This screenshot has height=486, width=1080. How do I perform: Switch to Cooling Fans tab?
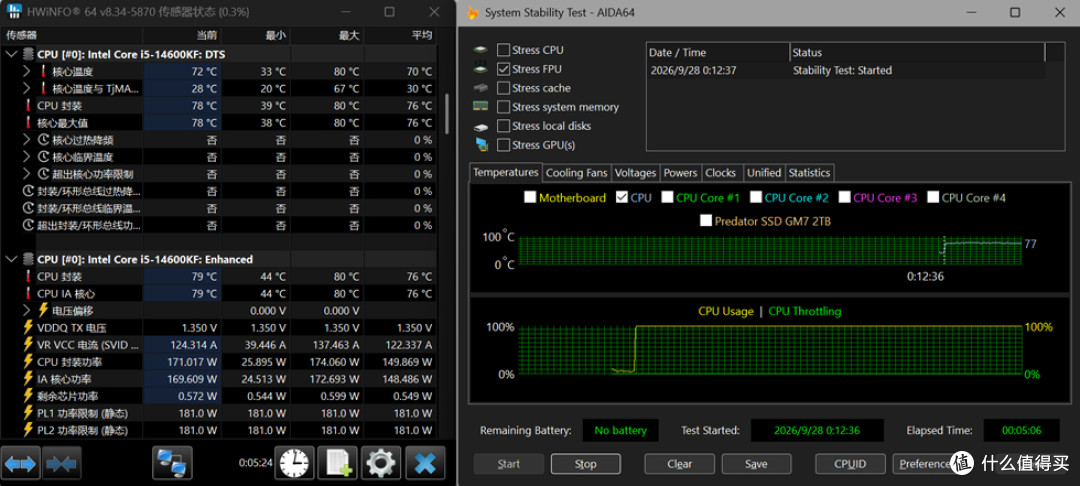[x=577, y=173]
